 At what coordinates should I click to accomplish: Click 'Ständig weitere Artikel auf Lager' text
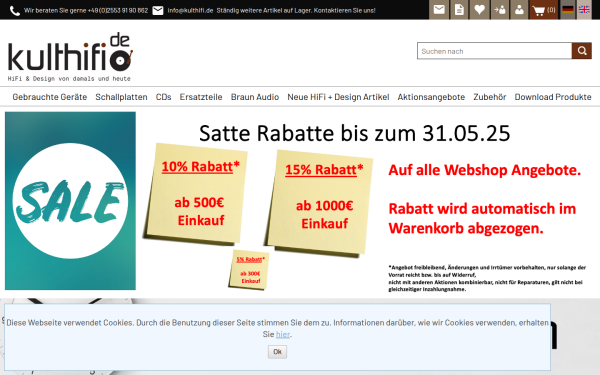tap(264, 11)
